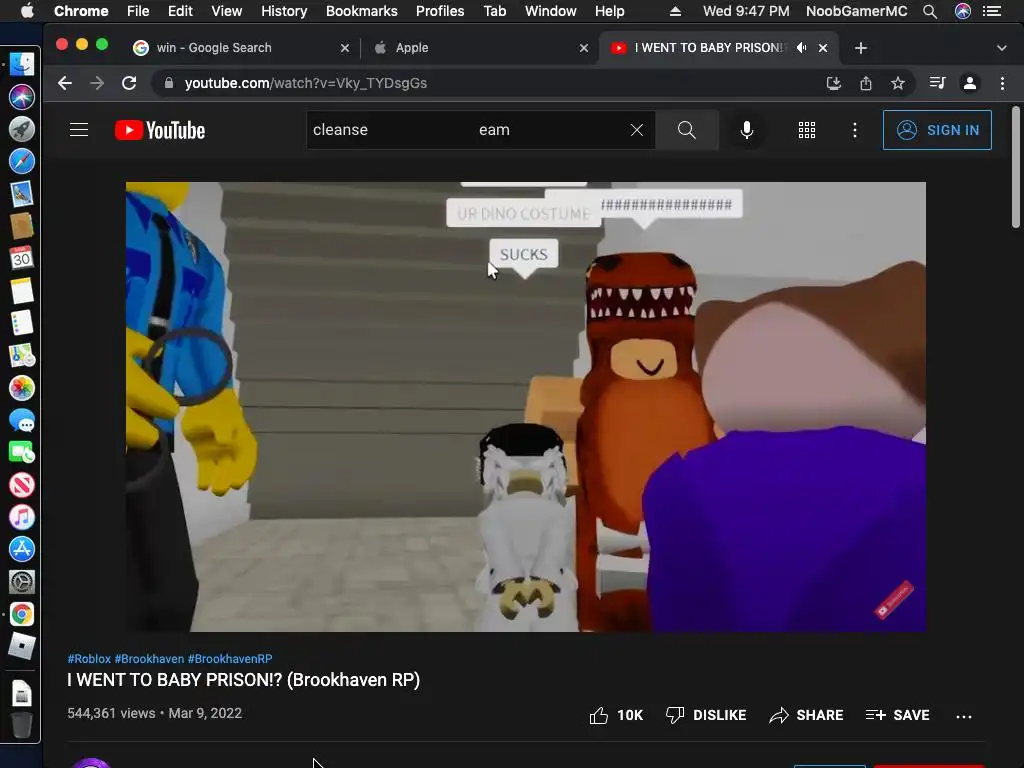This screenshot has width=1024, height=768.
Task: Sign in to YouTube
Action: 937,130
